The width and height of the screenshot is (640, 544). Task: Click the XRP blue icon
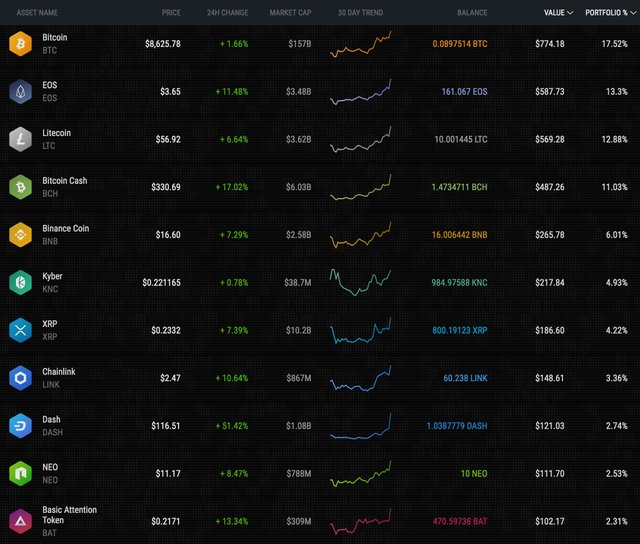pos(20,330)
